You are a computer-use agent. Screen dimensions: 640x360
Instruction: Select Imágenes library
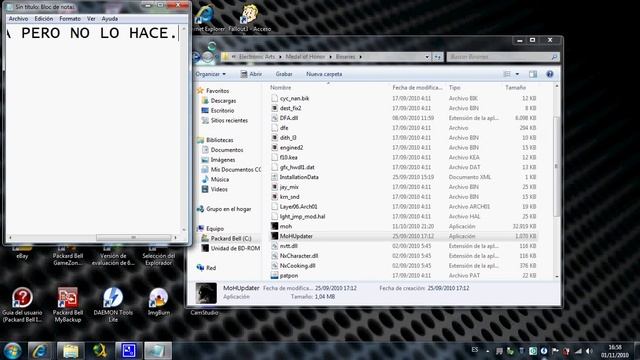point(223,160)
